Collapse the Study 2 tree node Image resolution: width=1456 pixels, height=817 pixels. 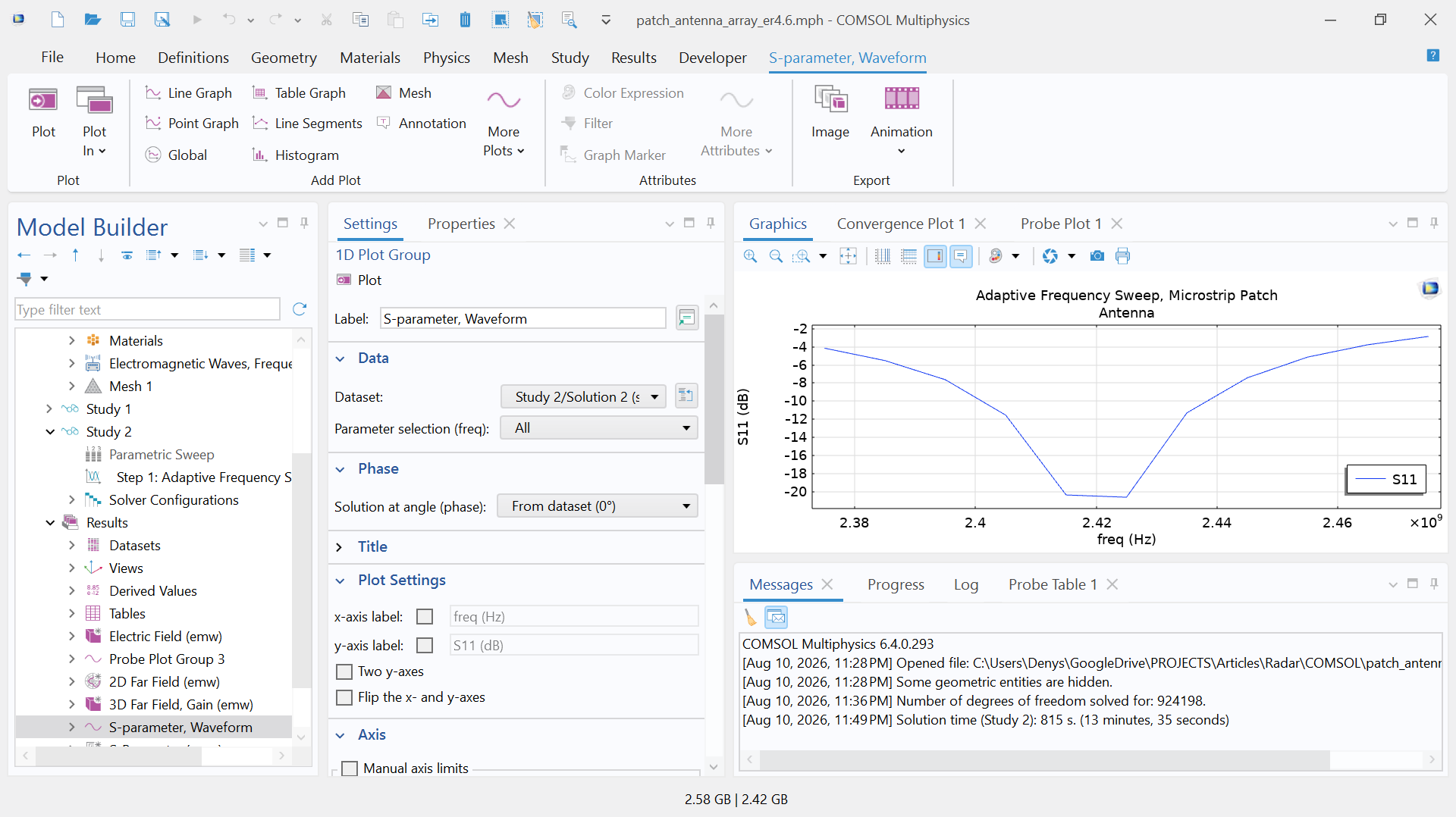point(49,432)
